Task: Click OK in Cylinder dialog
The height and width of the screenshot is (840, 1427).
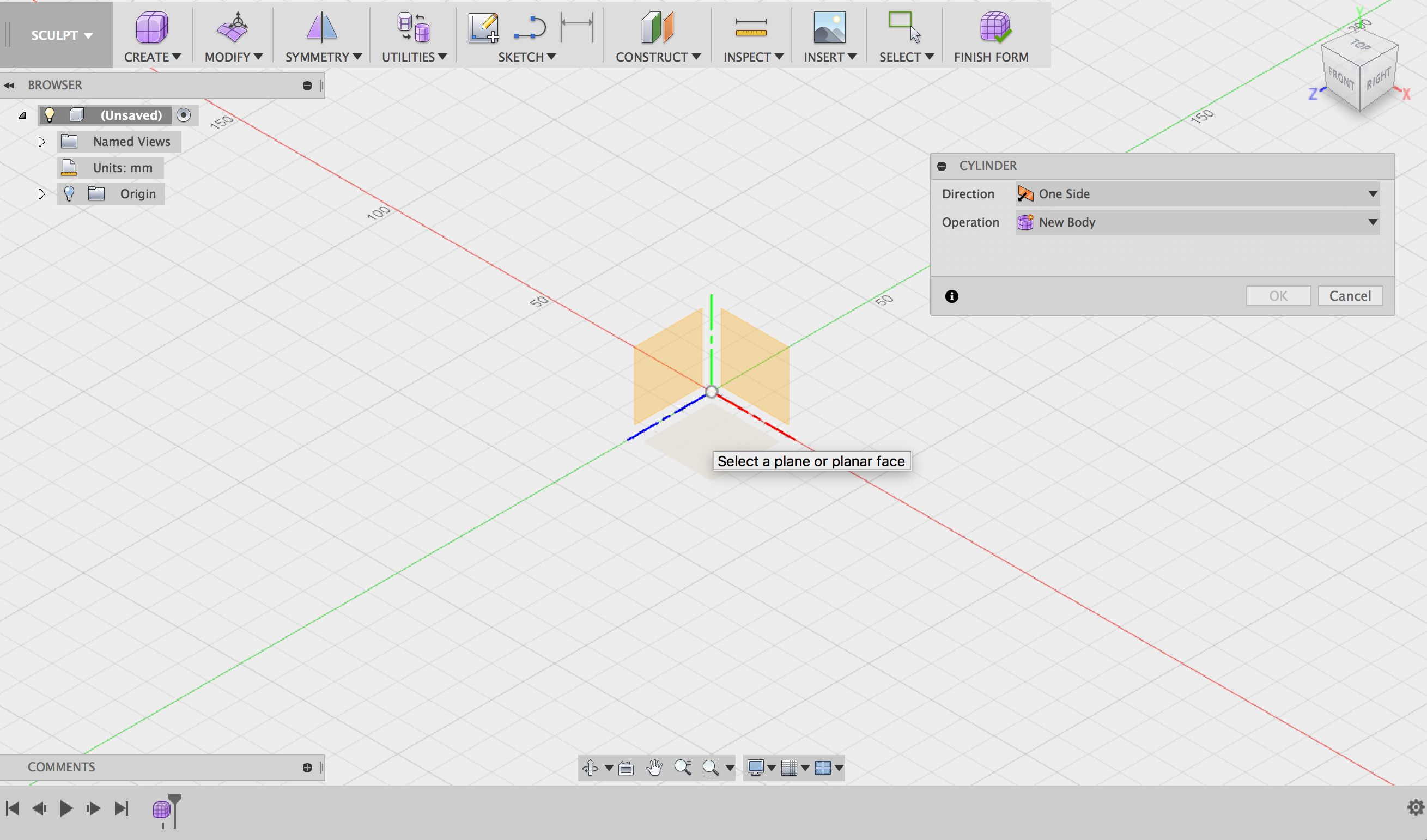Action: [1278, 296]
